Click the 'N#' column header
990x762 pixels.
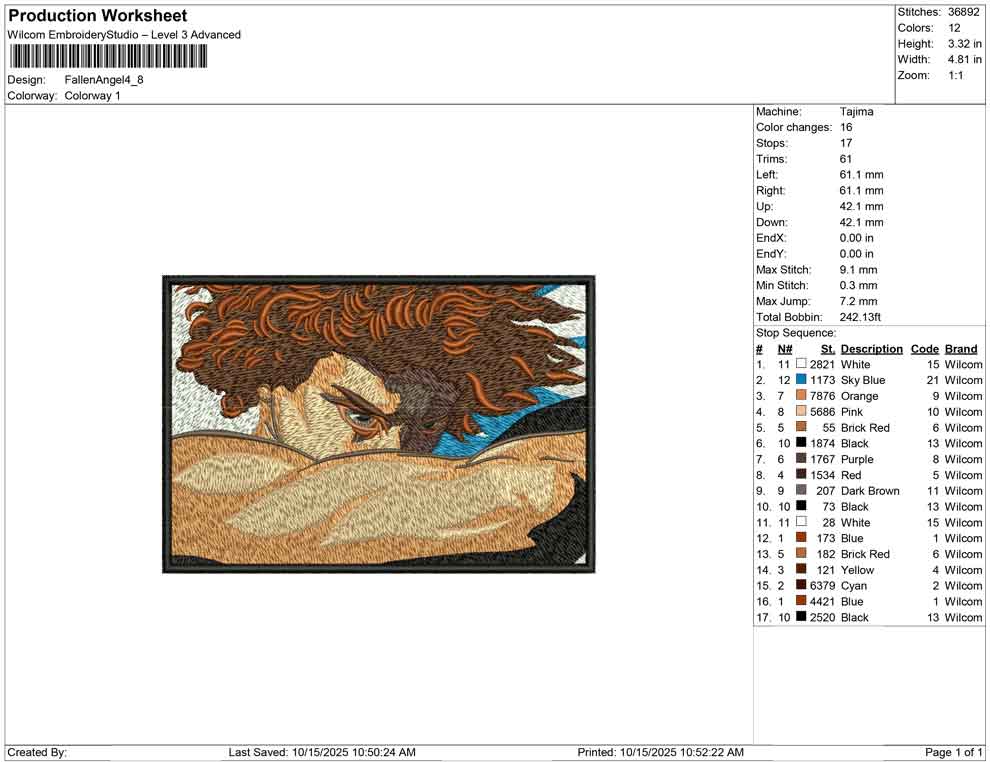pyautogui.click(x=785, y=349)
